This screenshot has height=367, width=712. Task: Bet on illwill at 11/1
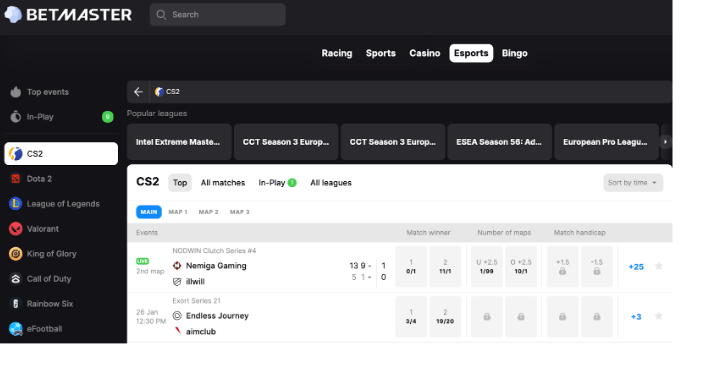pos(445,267)
